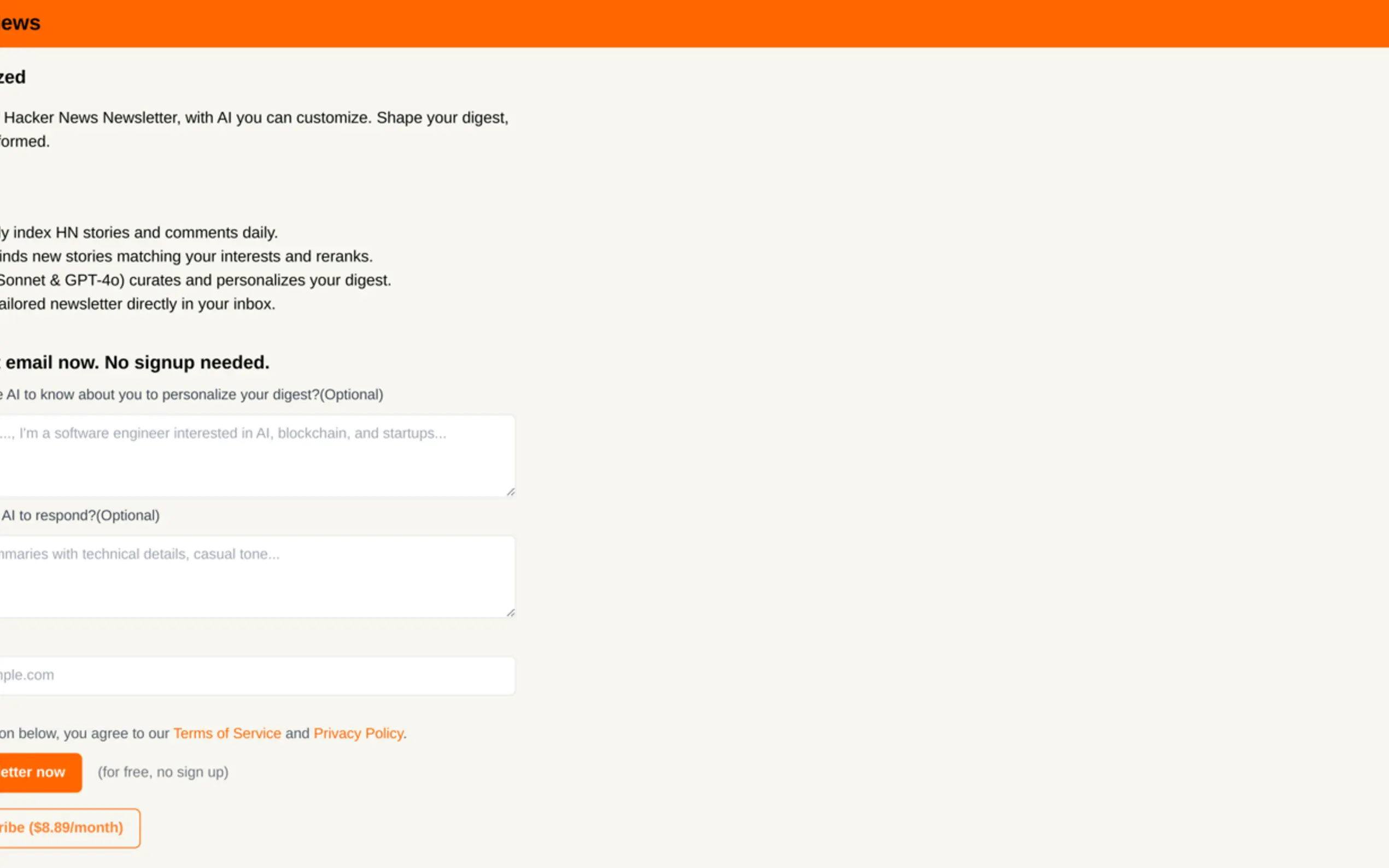This screenshot has height=868, width=1389.
Task: Click the 'AI to respond?(Optional)' label
Action: click(80, 515)
